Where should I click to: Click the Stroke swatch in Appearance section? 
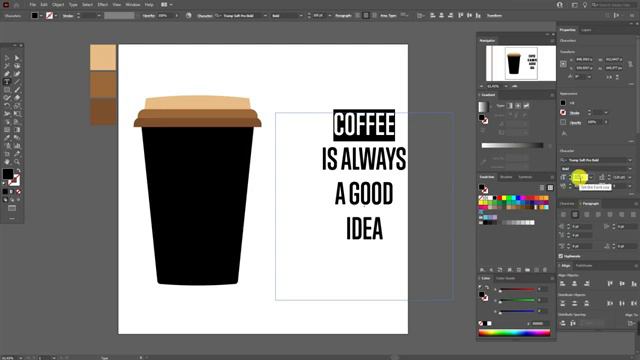pos(563,113)
